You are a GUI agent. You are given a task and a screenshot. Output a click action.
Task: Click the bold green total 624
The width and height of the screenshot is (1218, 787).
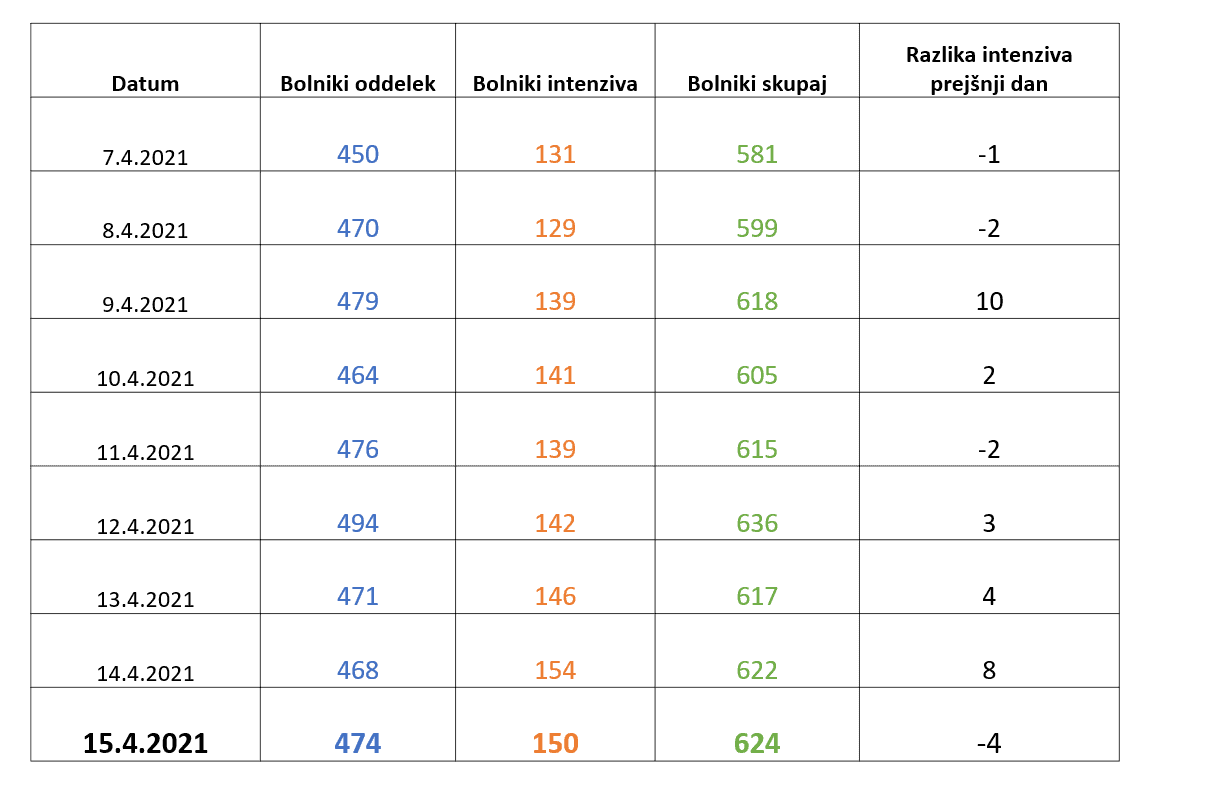[757, 744]
